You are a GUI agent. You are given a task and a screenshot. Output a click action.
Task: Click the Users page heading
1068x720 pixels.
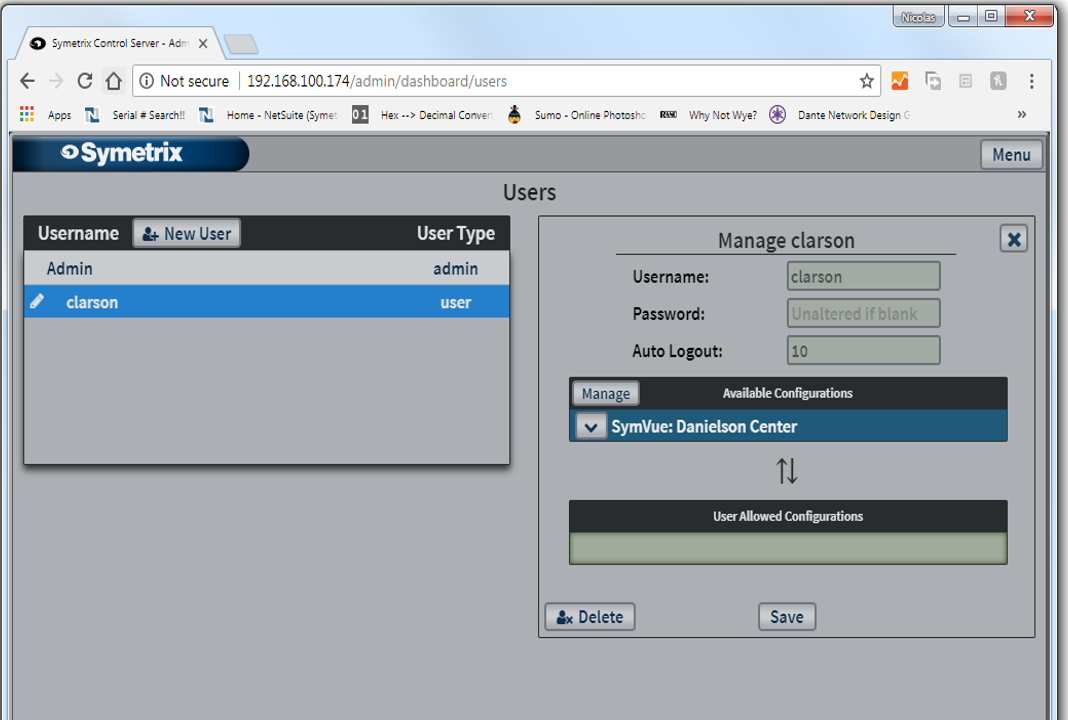click(529, 193)
